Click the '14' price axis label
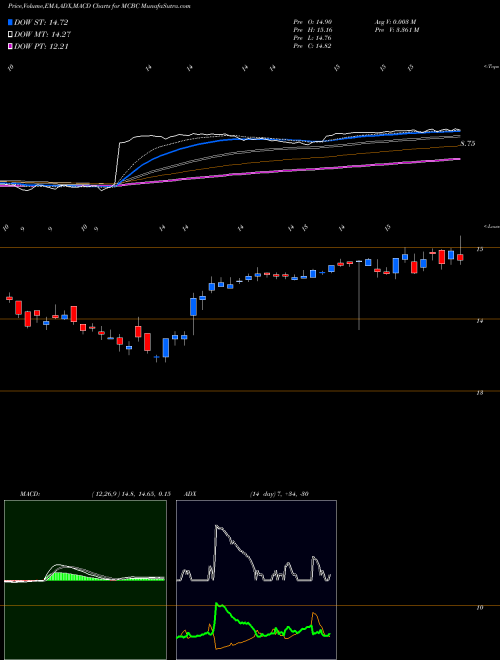 (x=479, y=321)
